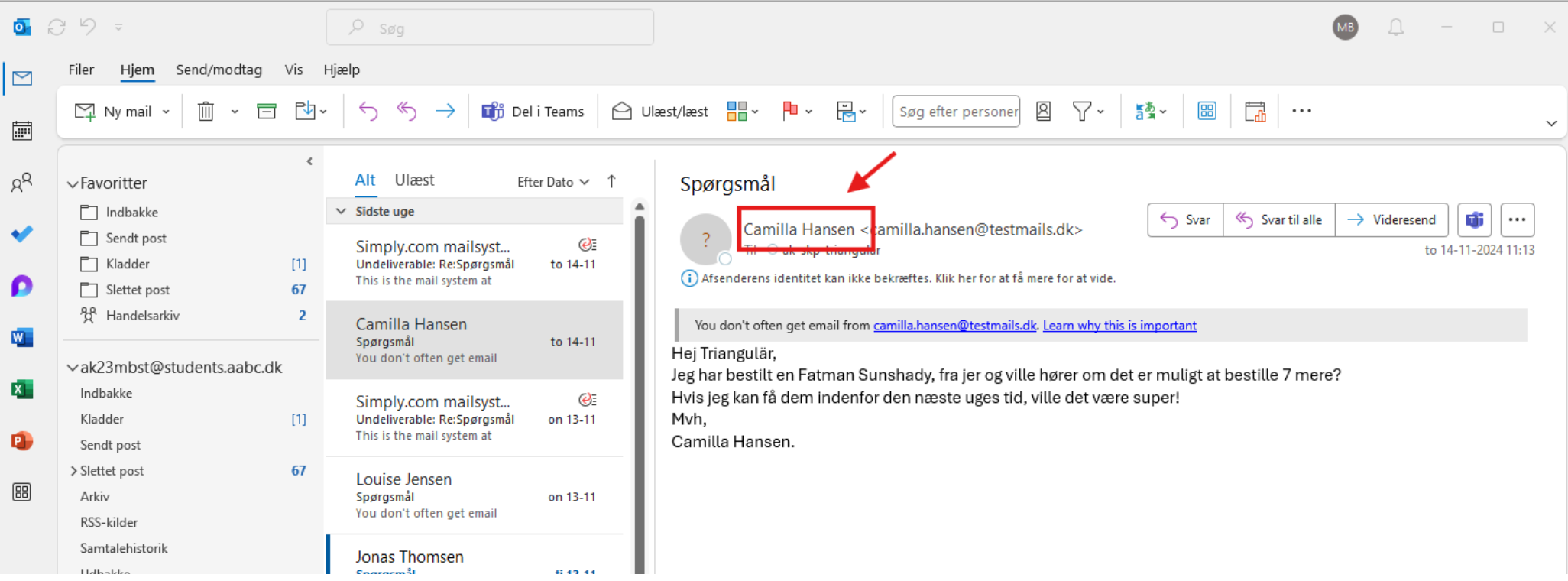Switch to the Ulæst message filter tab

(414, 180)
